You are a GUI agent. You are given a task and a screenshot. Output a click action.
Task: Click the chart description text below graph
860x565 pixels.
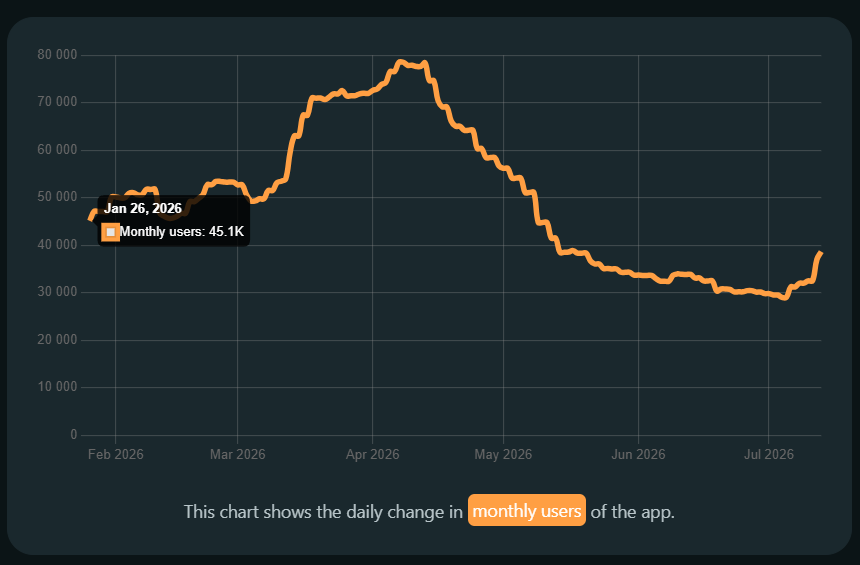click(429, 511)
